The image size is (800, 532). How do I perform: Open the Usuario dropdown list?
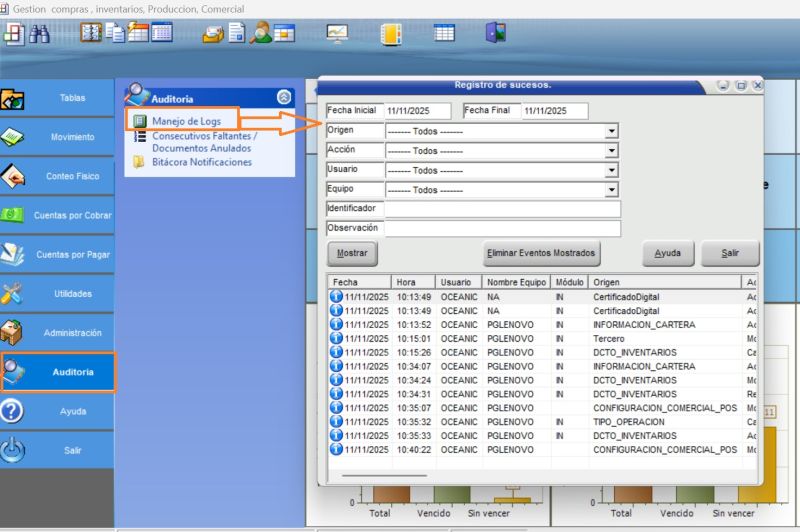click(611, 170)
